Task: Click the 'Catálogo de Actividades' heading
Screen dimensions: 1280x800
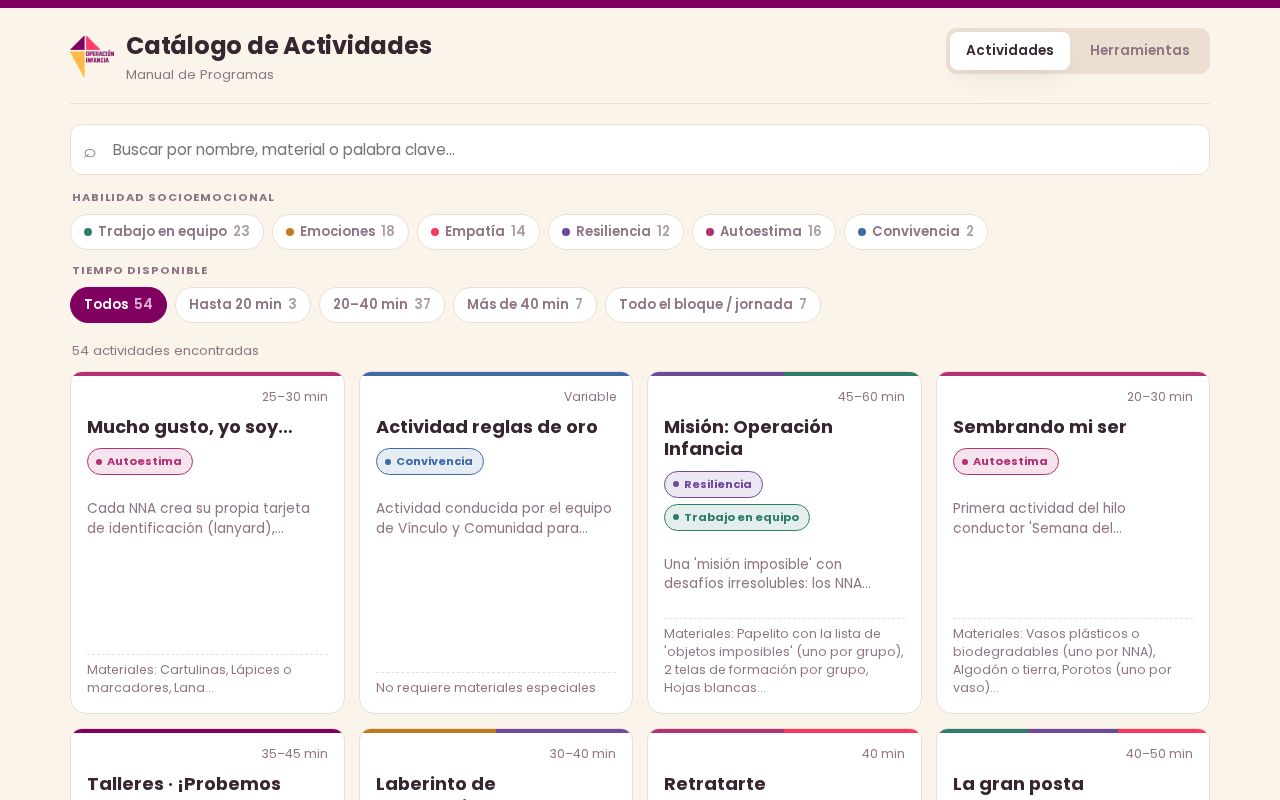Action: point(279,46)
